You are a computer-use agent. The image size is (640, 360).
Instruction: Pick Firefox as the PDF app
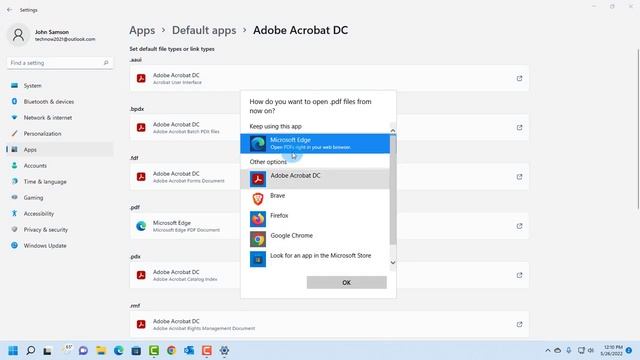point(315,219)
